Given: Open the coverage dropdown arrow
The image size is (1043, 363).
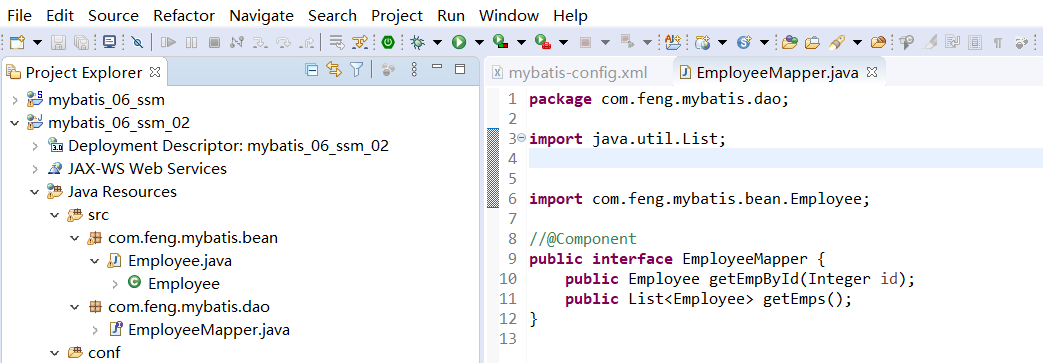Looking at the screenshot, I should [x=521, y=43].
